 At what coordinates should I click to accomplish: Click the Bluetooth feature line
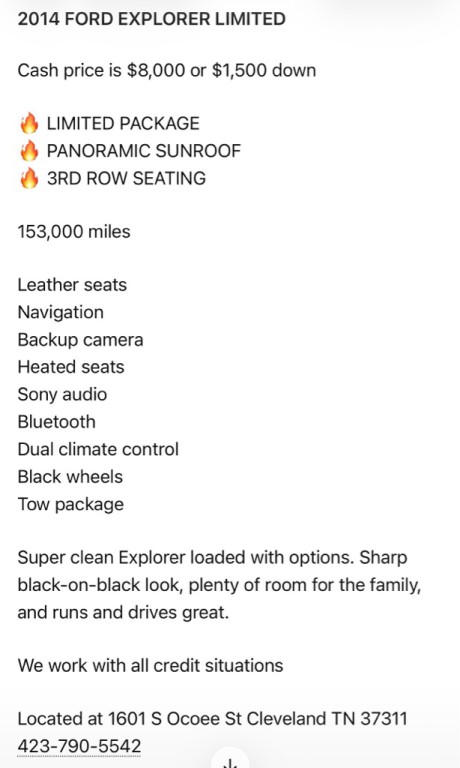pos(57,422)
